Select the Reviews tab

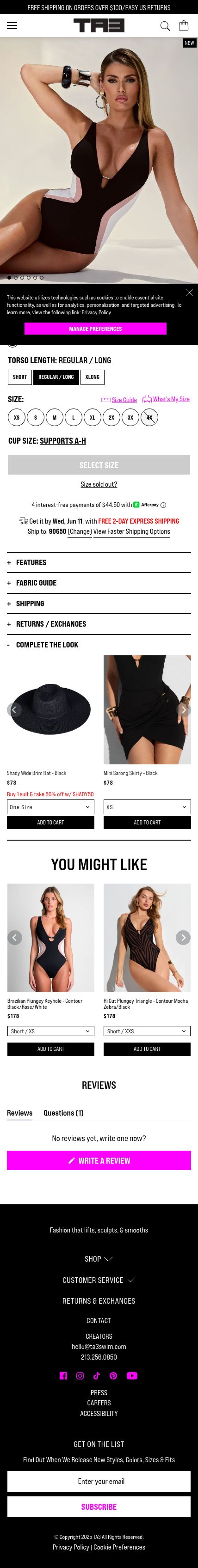[19, 1113]
